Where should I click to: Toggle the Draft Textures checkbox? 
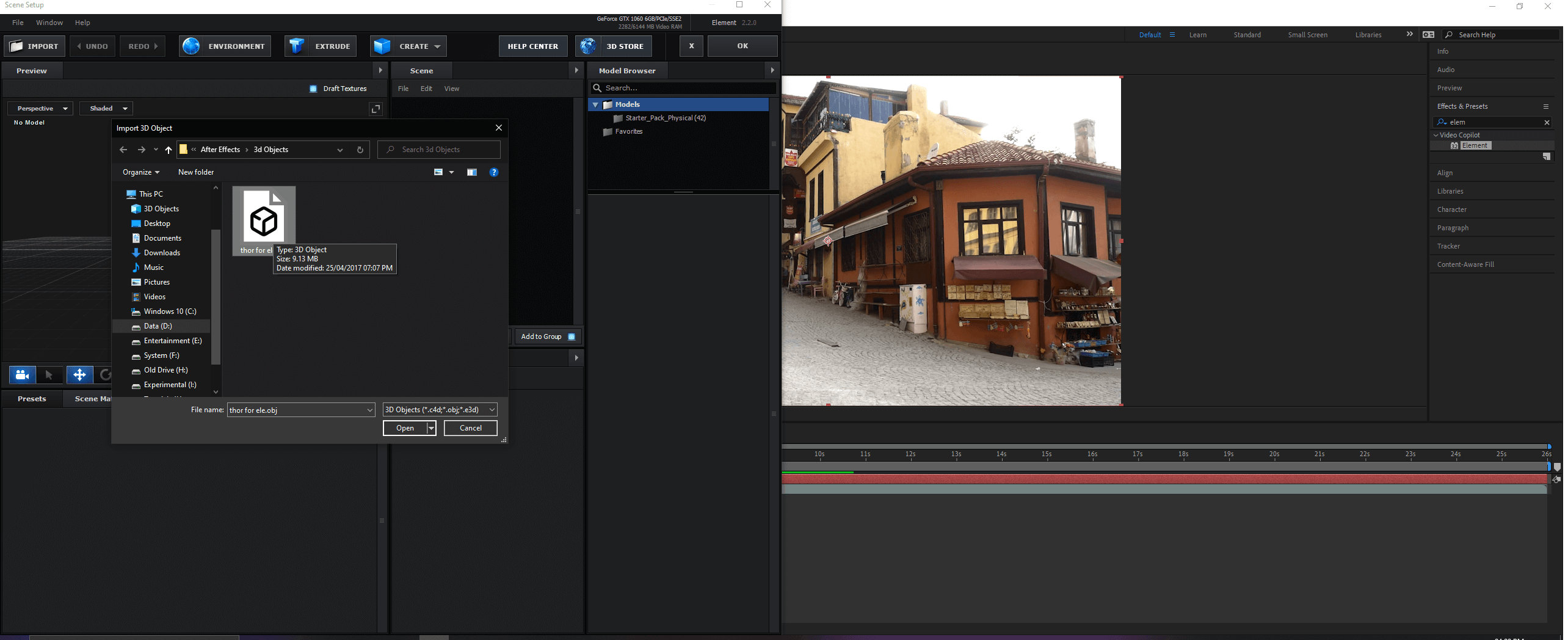313,89
